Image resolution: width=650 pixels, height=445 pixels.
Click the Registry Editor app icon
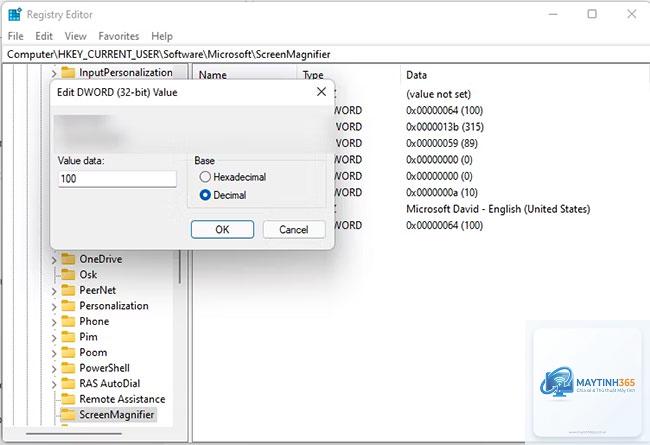click(15, 15)
